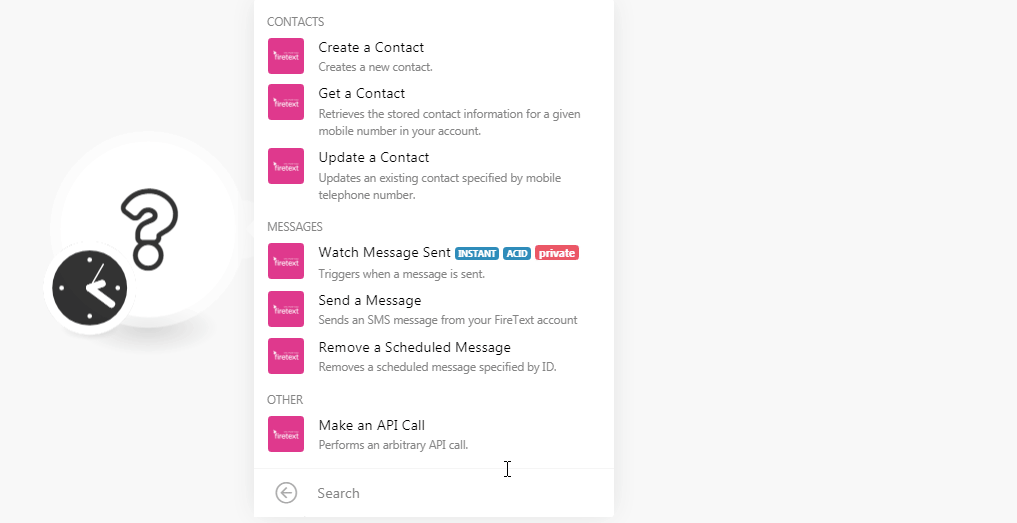The image size is (1017, 523).
Task: Click the INSTANT badge on Watch Message Sent
Action: [477, 253]
